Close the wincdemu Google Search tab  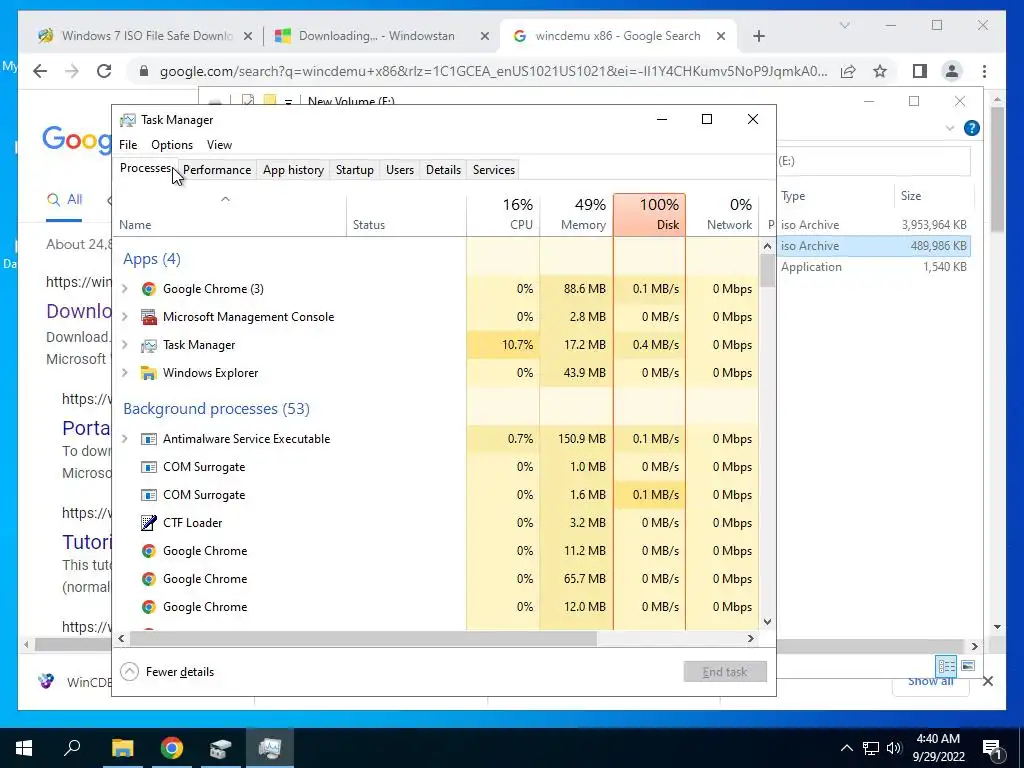(721, 37)
